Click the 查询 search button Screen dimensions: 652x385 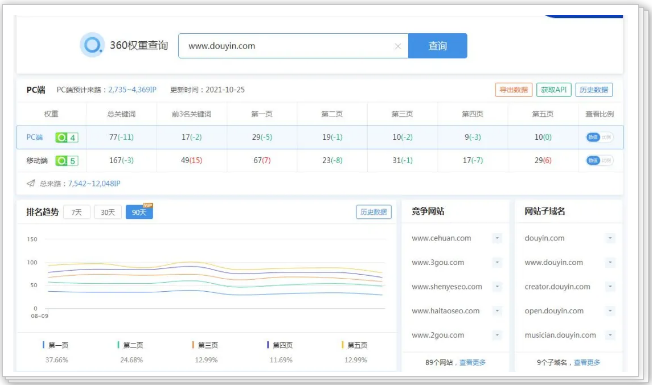tap(437, 46)
